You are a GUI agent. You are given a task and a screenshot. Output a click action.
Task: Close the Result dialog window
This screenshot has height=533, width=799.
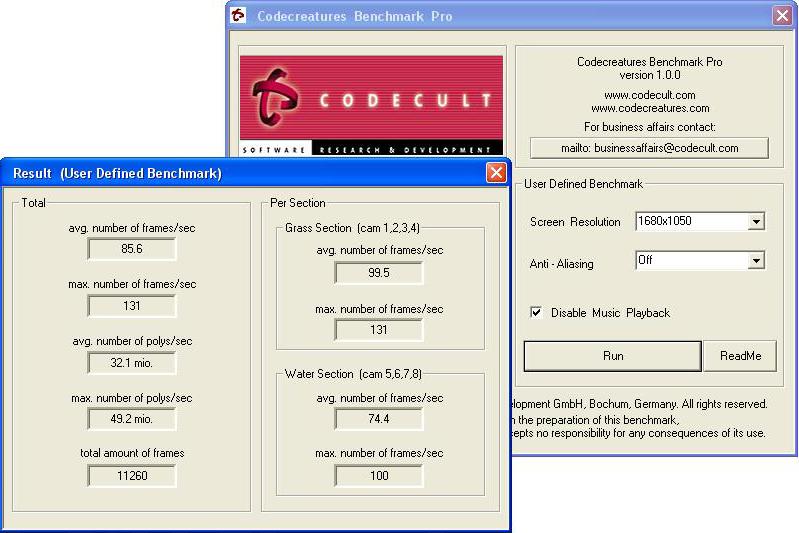coord(496,173)
